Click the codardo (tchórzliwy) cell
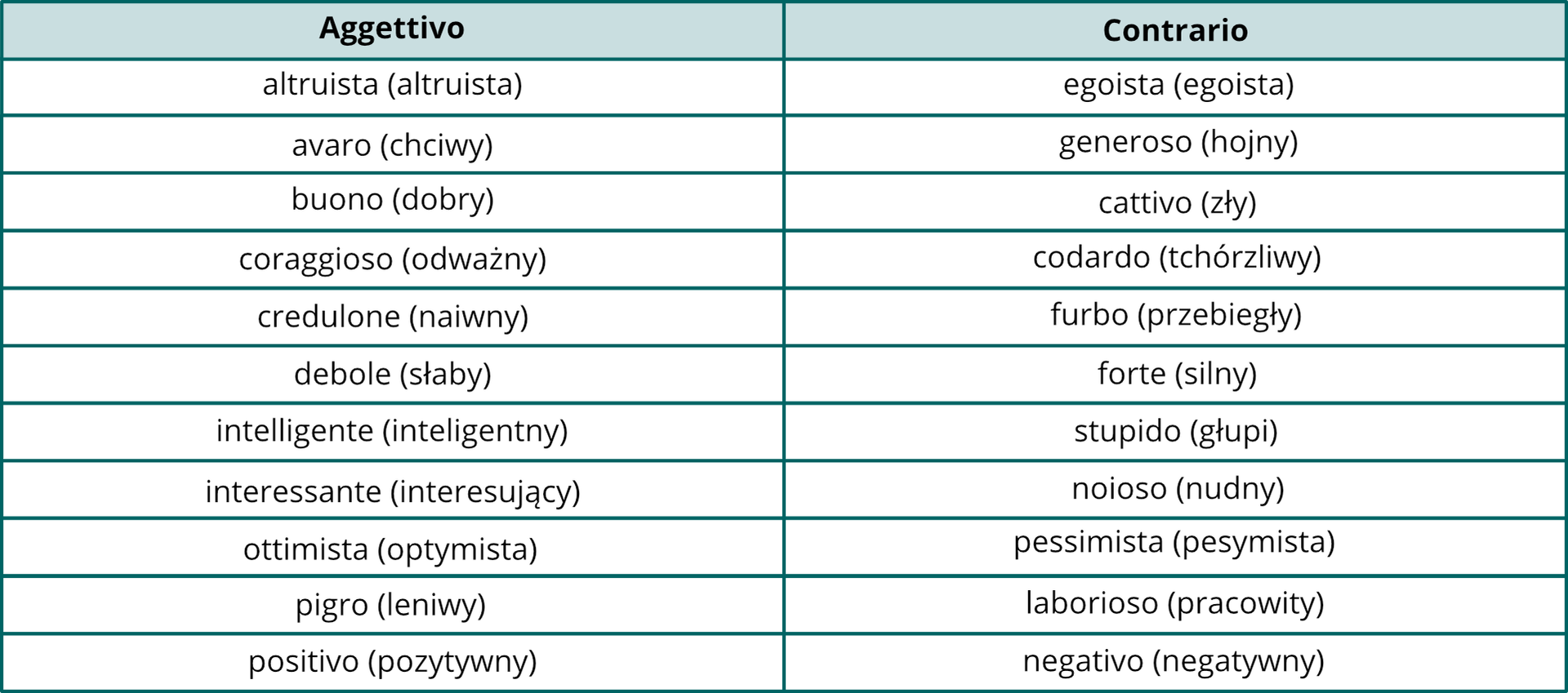The image size is (1568, 693). [1176, 258]
